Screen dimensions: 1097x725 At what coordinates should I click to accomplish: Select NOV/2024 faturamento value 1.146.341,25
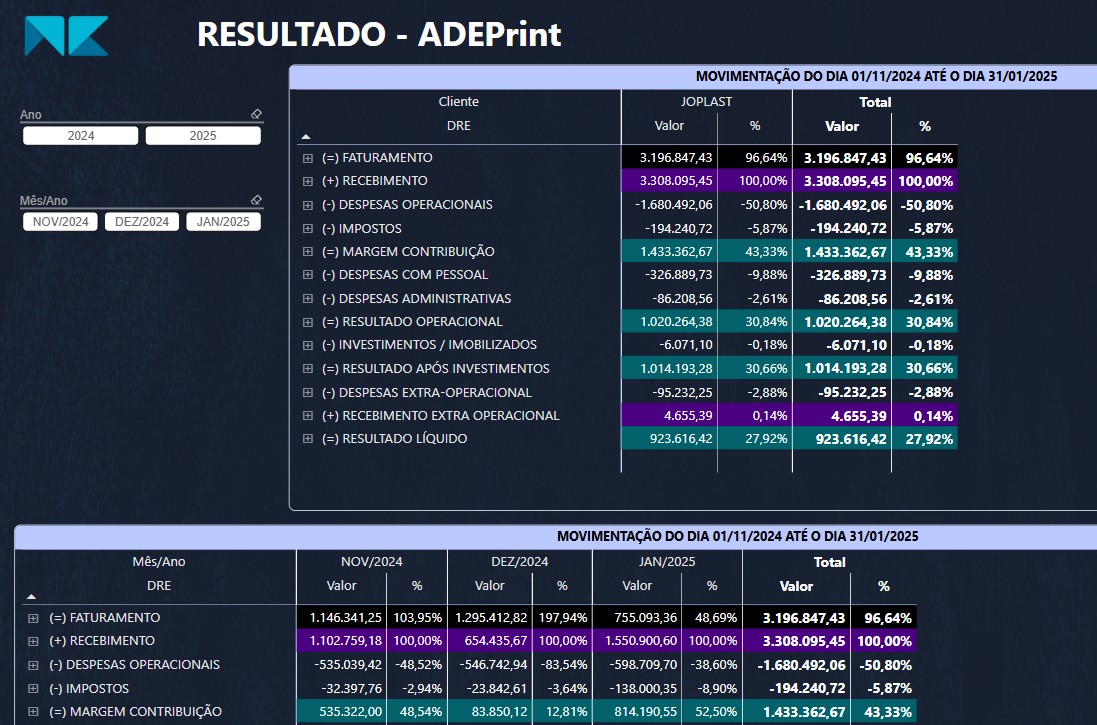coord(346,618)
